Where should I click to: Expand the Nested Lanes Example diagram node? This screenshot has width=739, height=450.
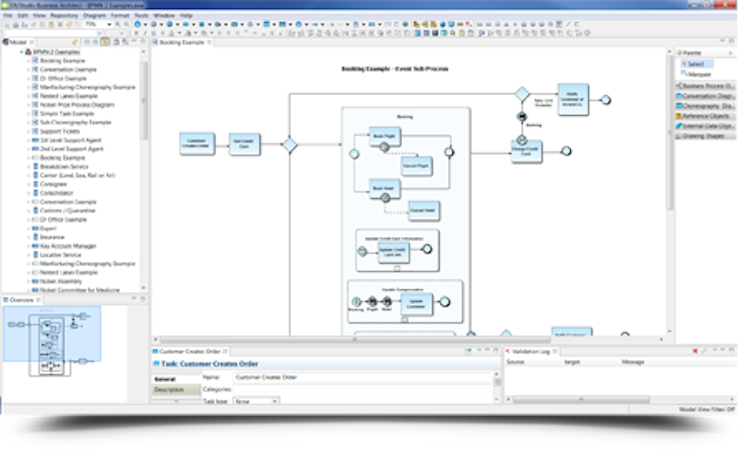tap(28, 96)
